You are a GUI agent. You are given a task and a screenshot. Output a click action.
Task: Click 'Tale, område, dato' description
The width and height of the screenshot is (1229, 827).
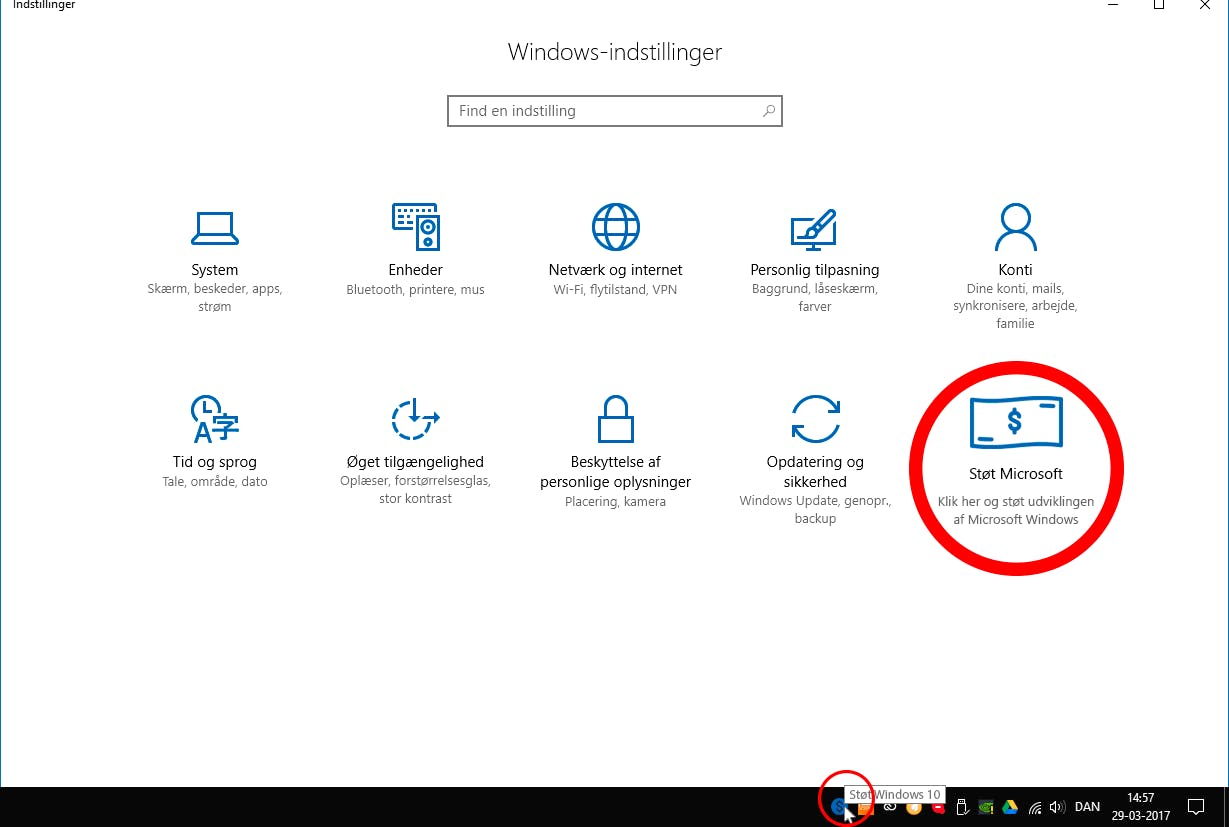point(214,482)
